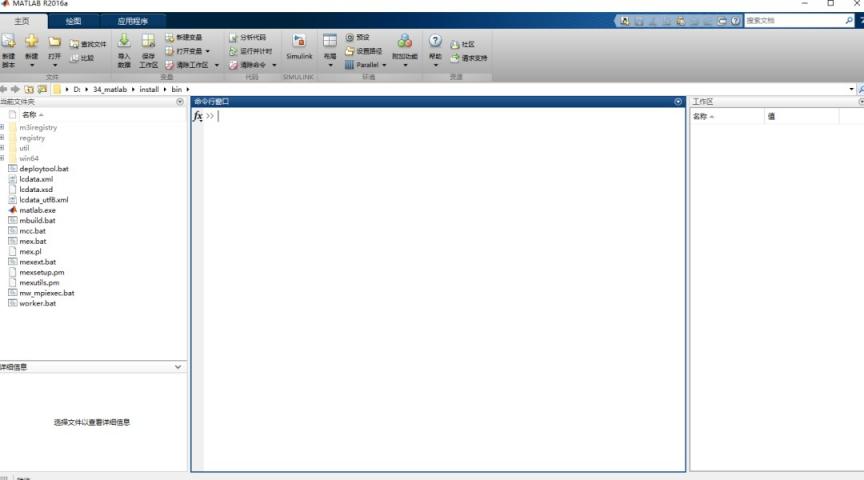
Task: Click the quick access help question icon
Action: click(x=735, y=21)
